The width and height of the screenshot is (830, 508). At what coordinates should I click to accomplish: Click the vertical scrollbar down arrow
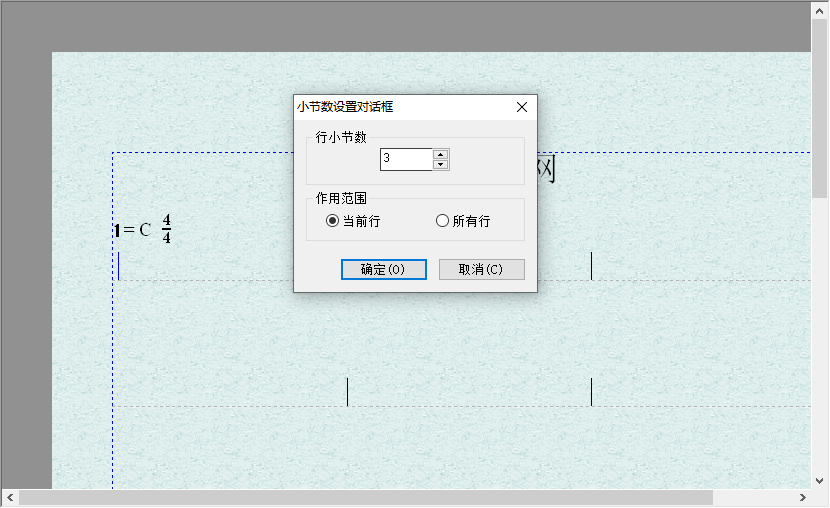(x=820, y=480)
